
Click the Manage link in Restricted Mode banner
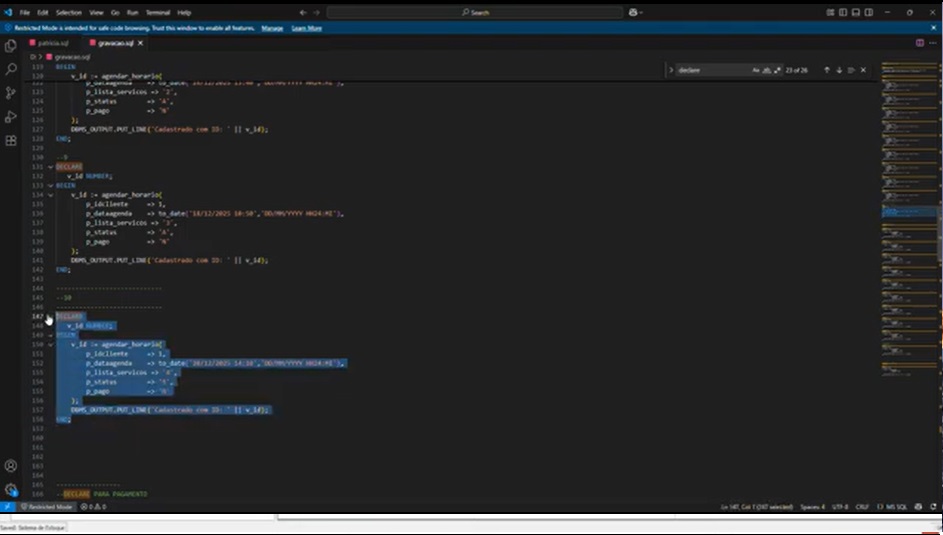[272, 28]
